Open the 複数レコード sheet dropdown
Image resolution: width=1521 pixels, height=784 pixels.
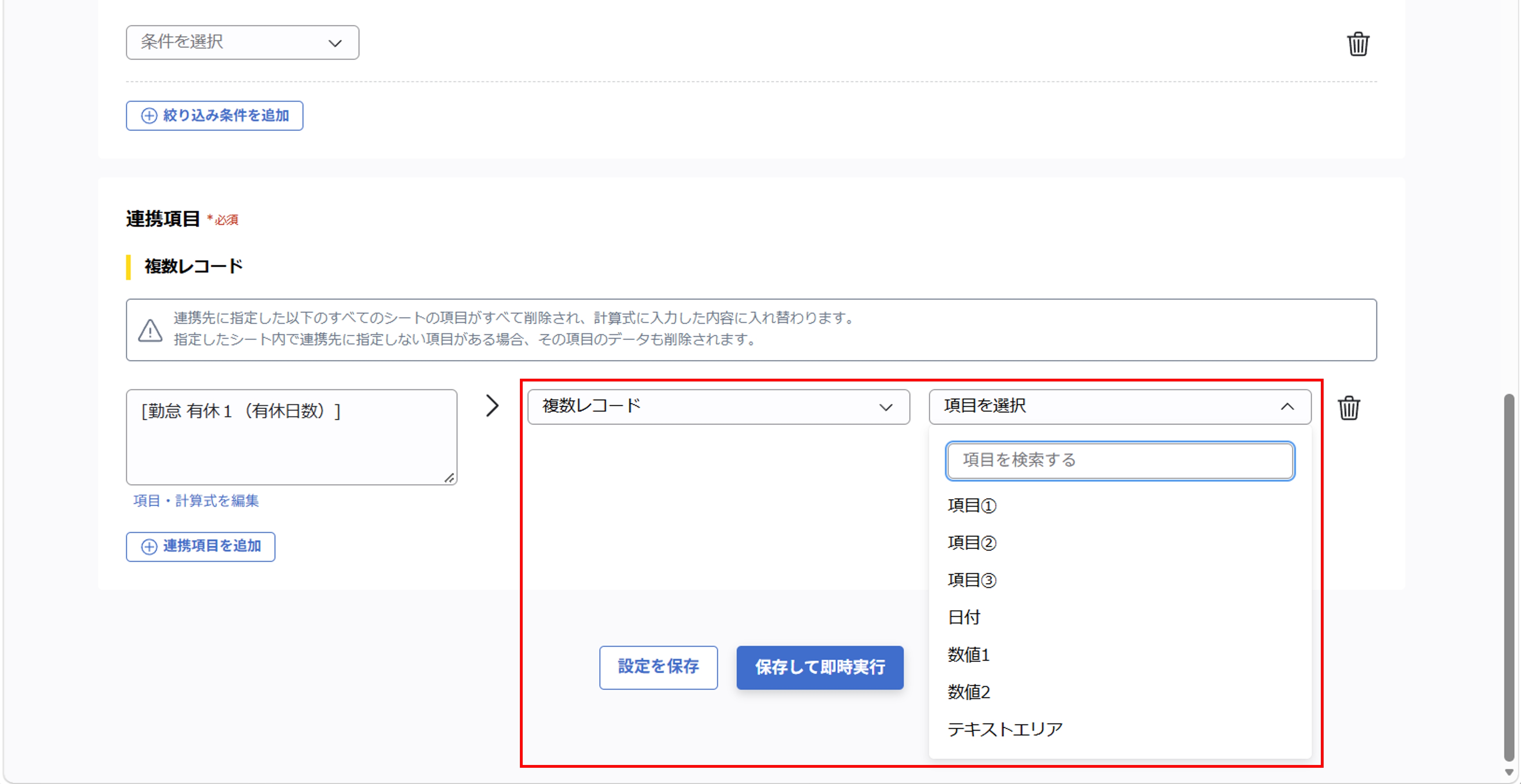(x=718, y=406)
